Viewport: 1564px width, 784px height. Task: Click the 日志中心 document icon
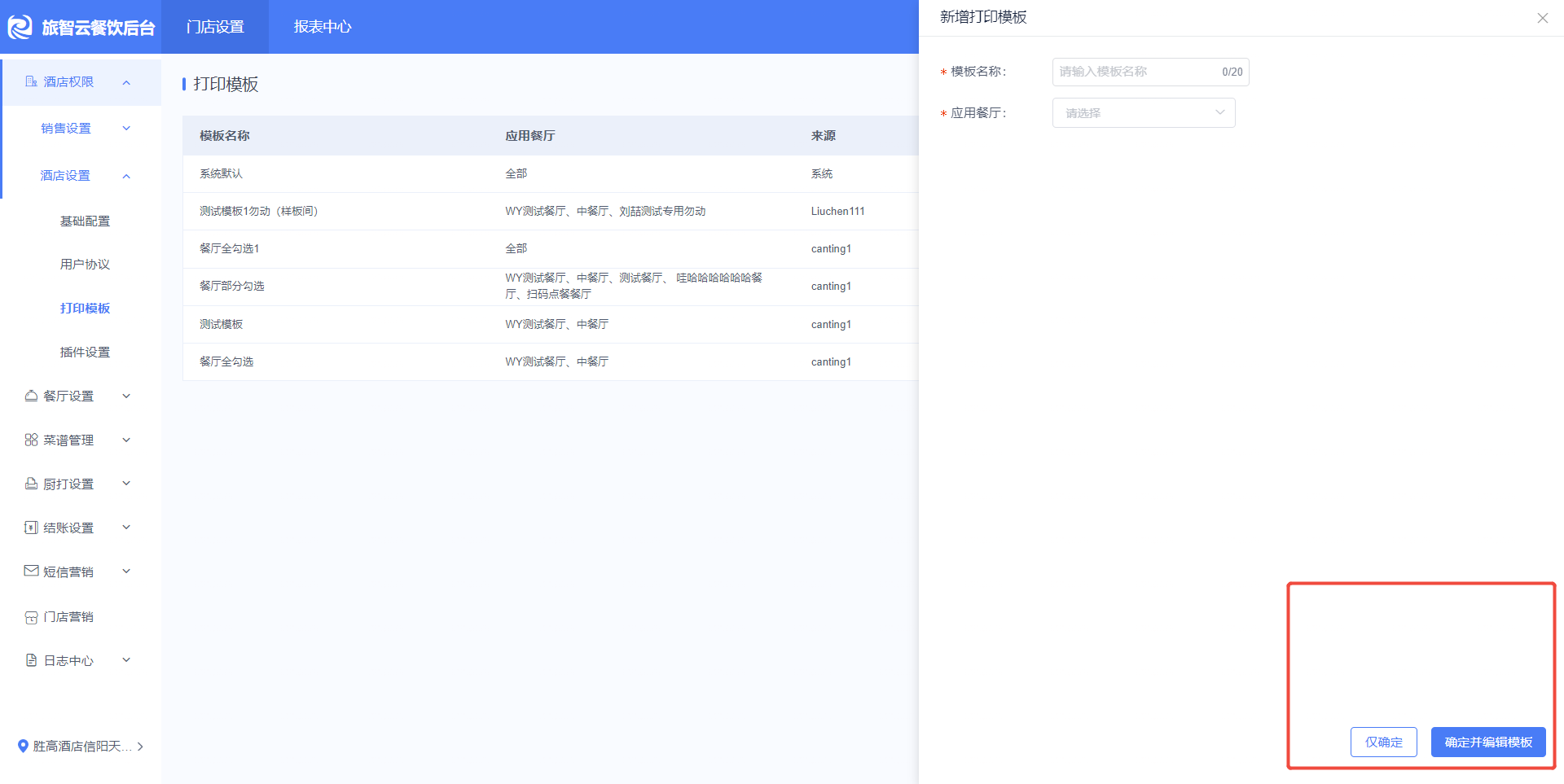point(31,660)
